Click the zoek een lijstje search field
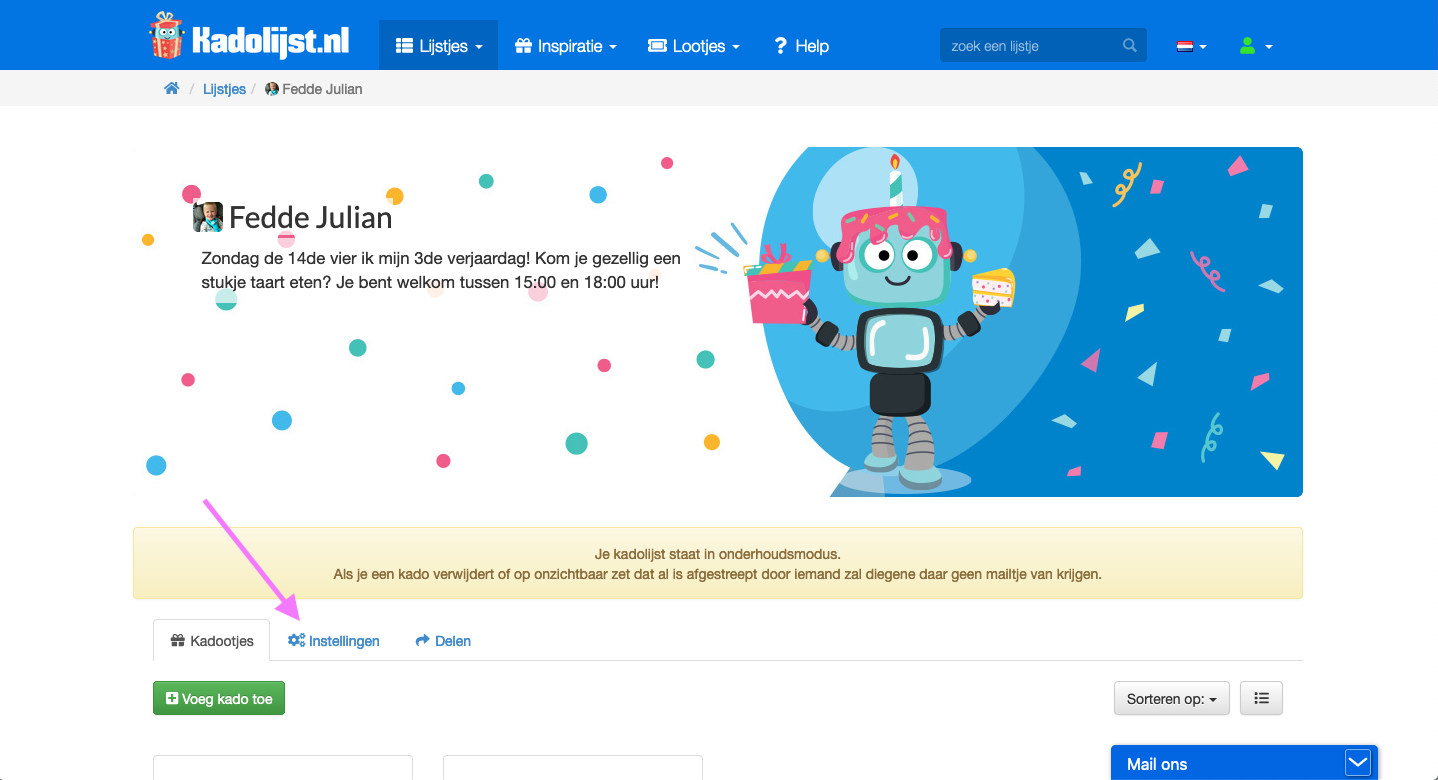1438x780 pixels. tap(1030, 46)
